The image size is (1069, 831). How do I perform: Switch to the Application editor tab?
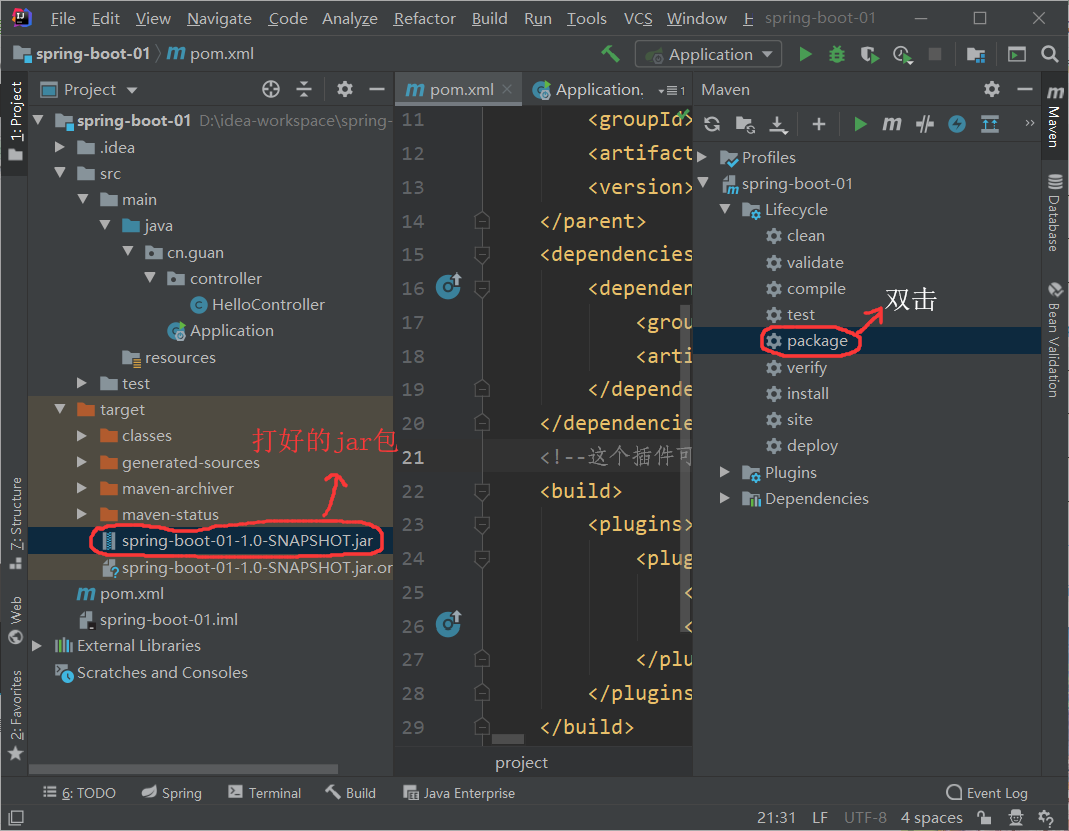click(588, 89)
